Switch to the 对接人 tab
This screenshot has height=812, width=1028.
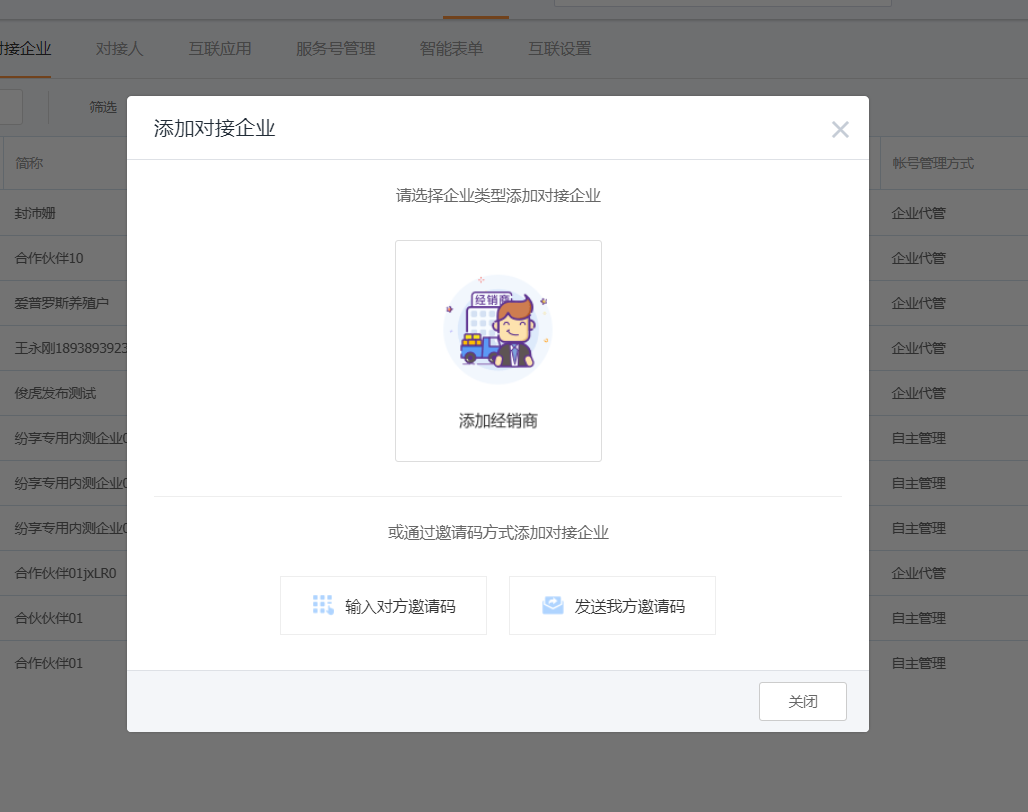coord(119,48)
